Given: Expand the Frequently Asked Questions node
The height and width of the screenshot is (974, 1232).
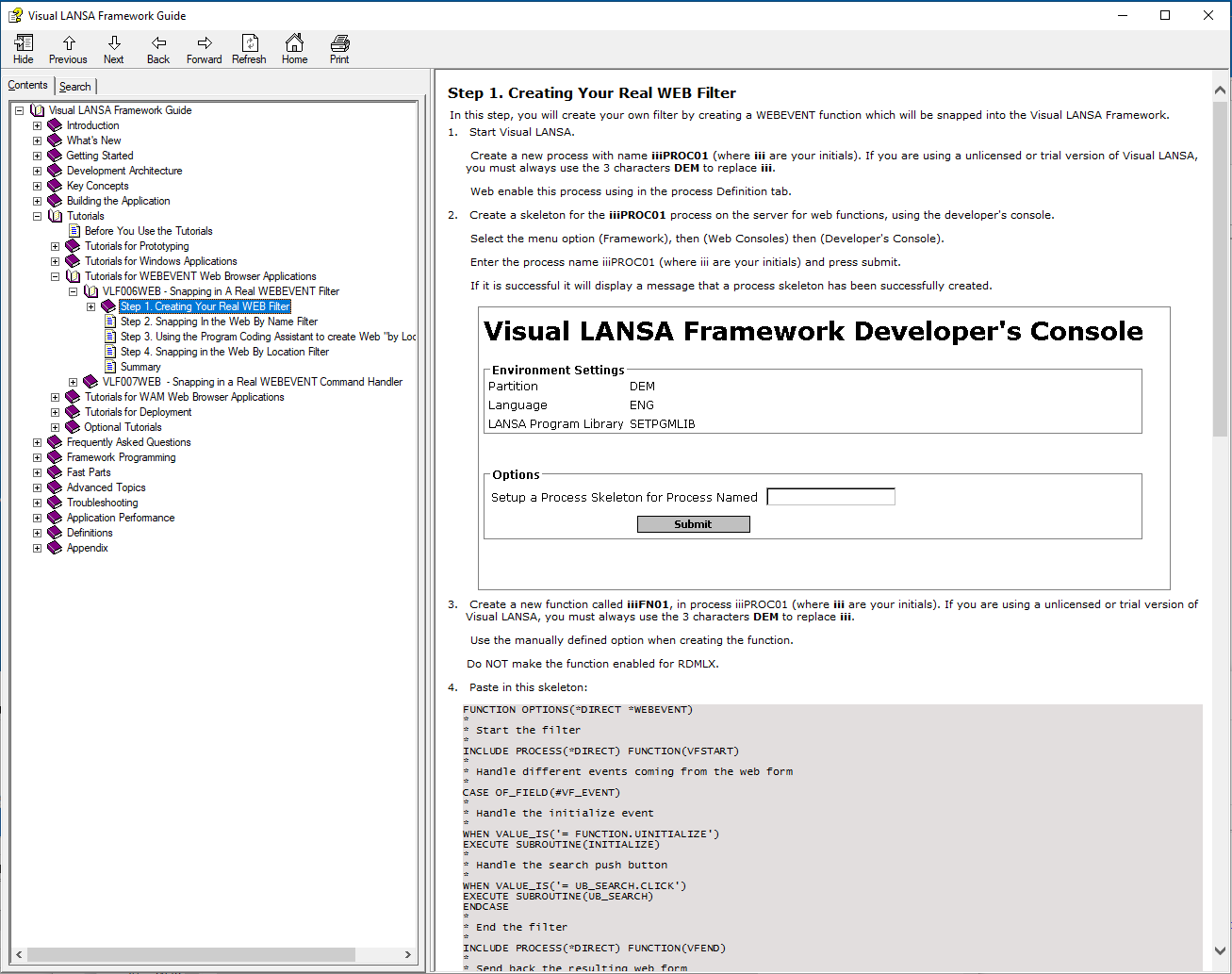Looking at the screenshot, I should (x=38, y=442).
